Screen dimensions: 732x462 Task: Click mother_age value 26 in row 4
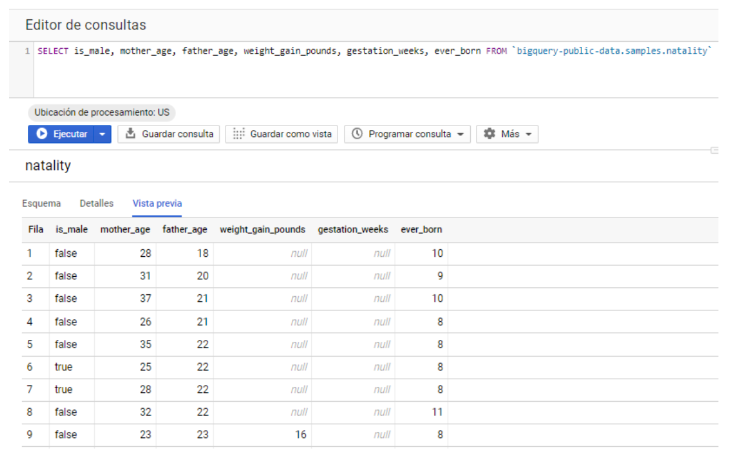[x=146, y=322]
